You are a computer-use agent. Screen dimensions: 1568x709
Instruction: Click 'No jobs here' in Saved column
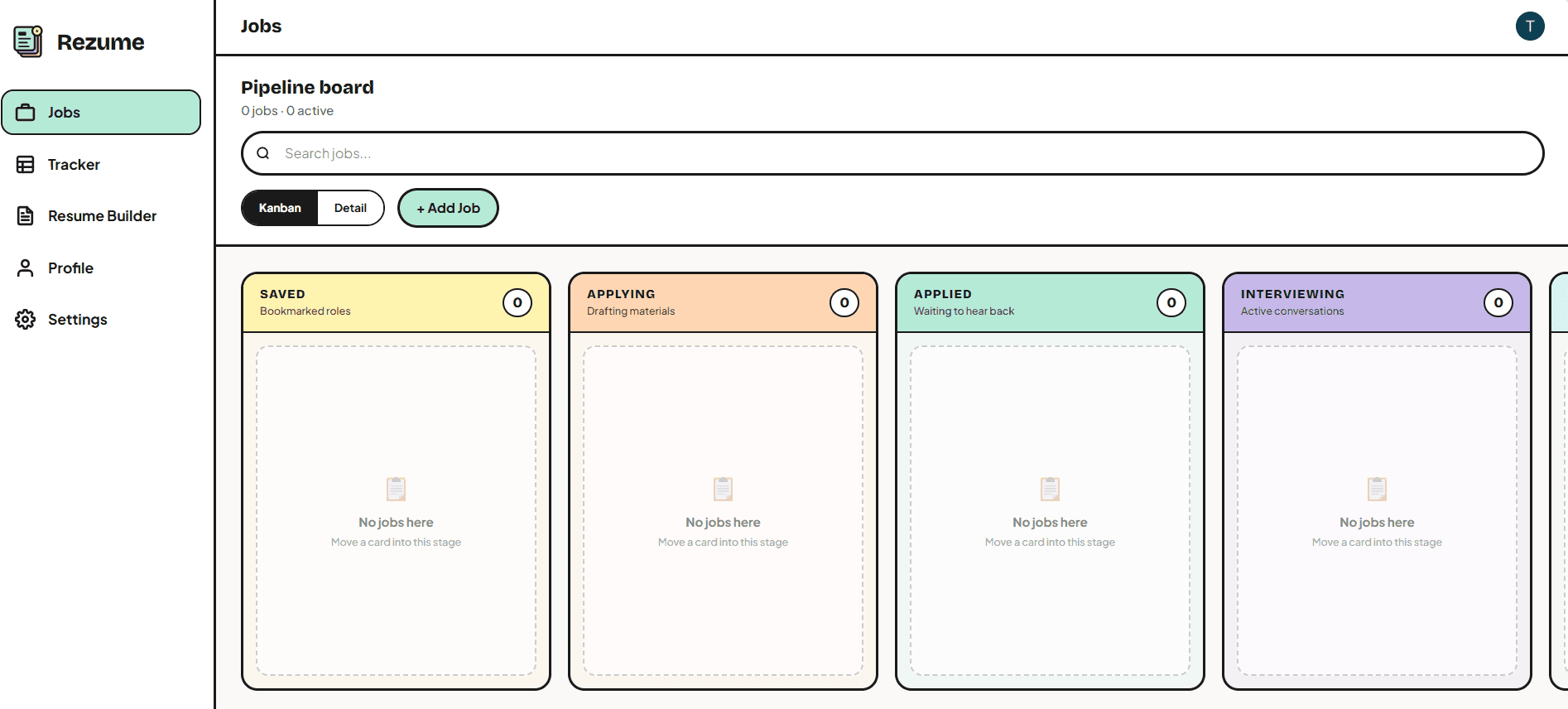click(397, 523)
